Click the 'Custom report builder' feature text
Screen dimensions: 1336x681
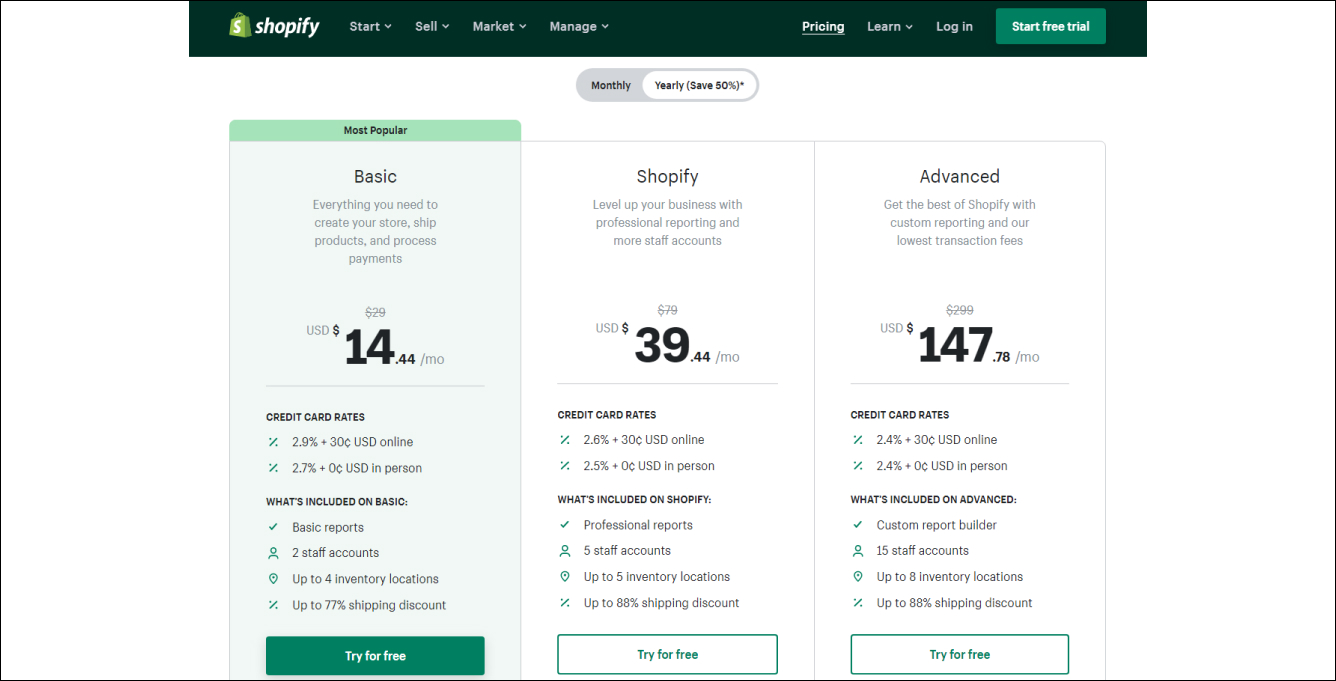click(x=937, y=526)
